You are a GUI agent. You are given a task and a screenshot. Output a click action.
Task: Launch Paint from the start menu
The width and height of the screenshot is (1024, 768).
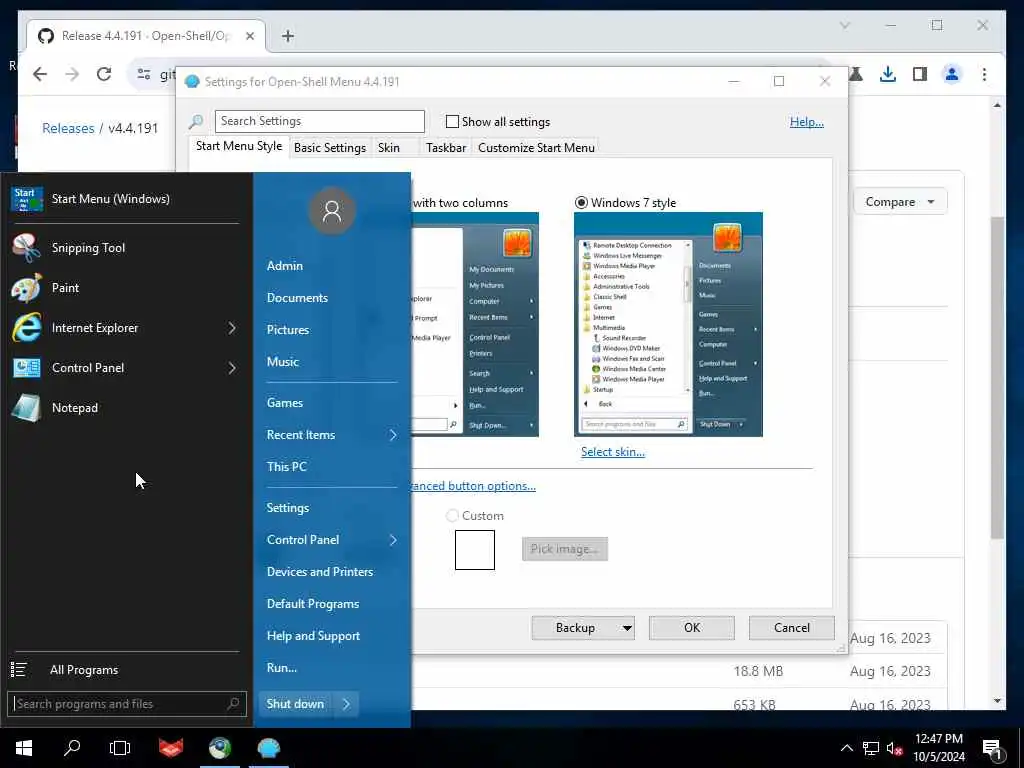[x=124, y=288]
